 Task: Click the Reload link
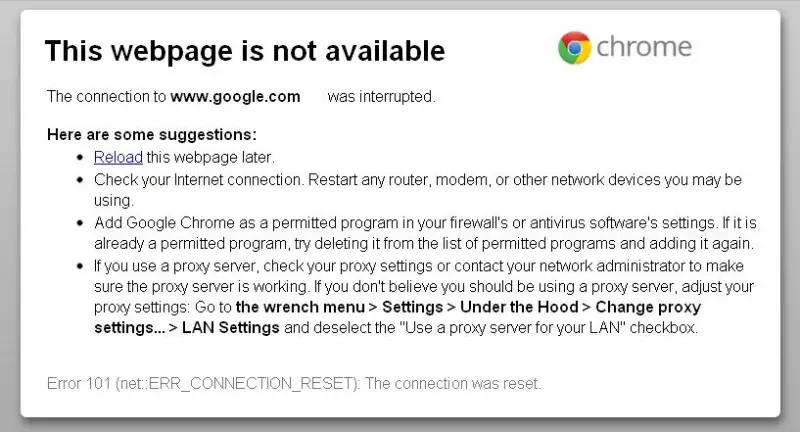118,157
